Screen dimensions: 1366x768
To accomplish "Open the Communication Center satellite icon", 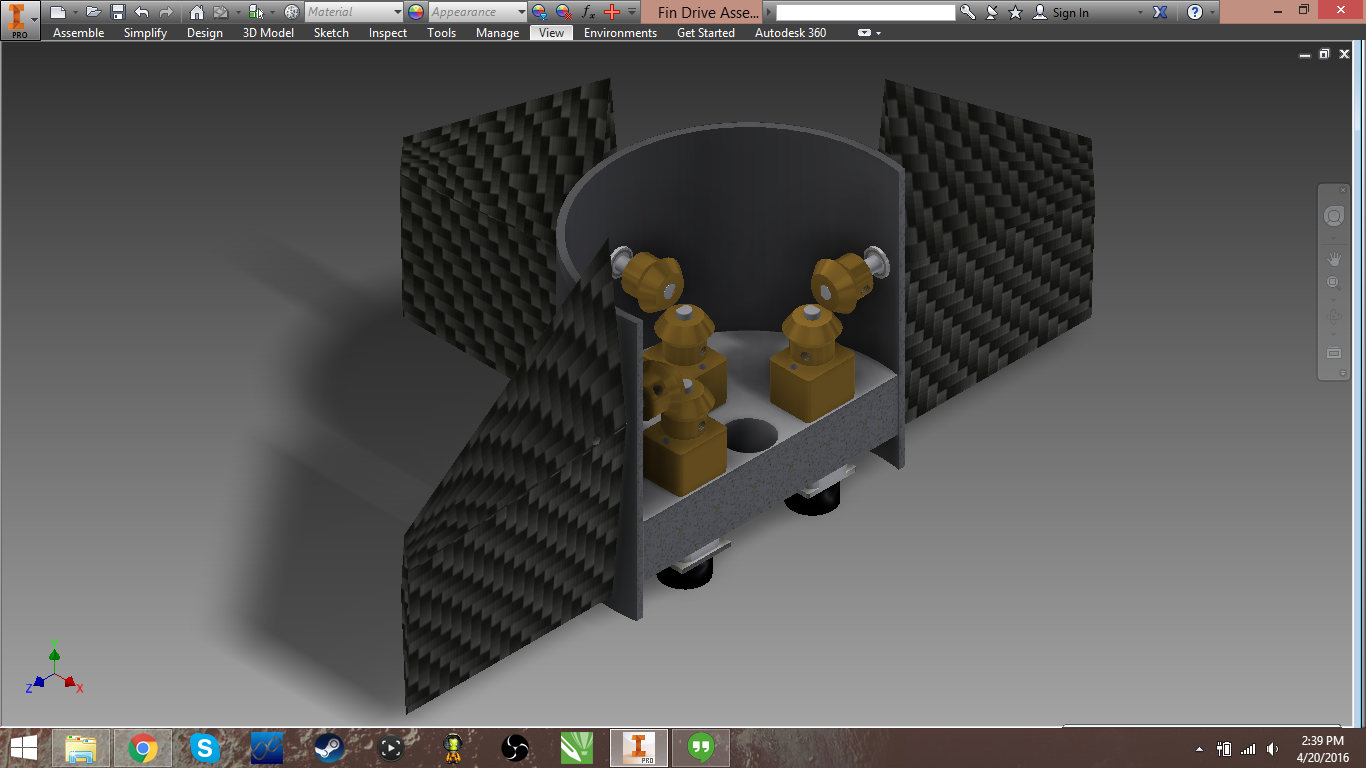I will [992, 12].
